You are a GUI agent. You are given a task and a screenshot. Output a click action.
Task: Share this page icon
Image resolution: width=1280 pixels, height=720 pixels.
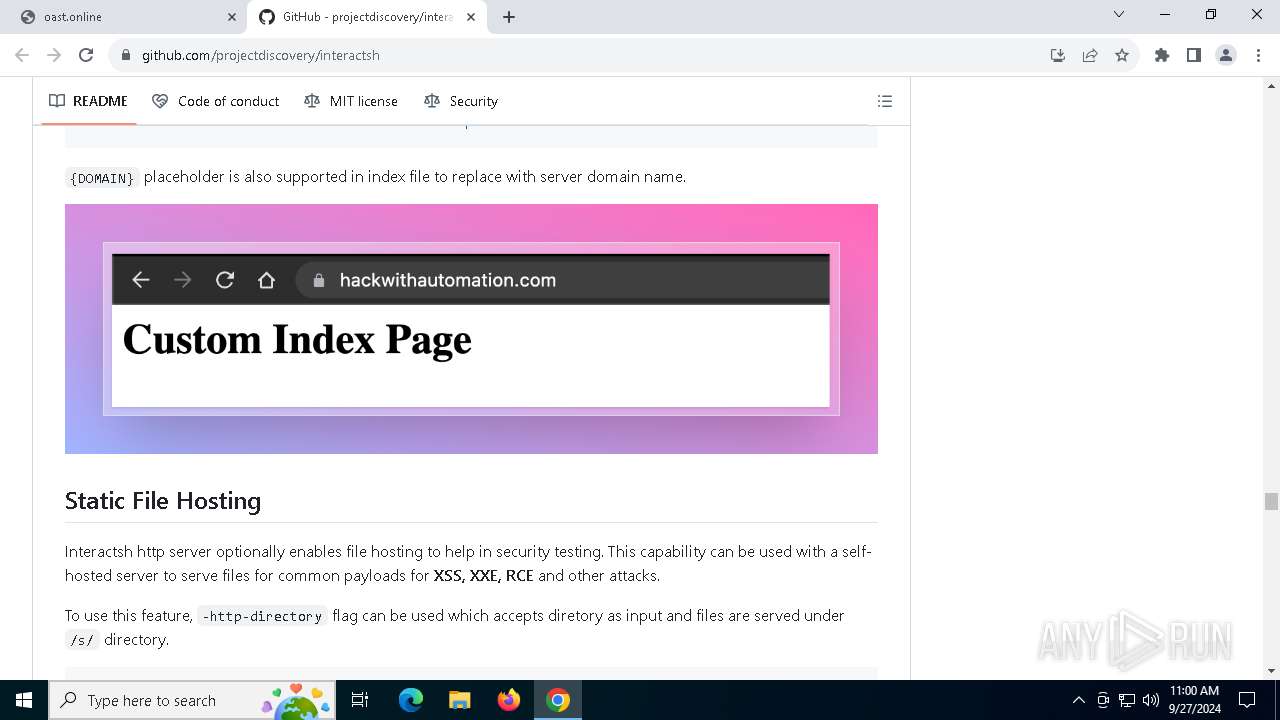tap(1090, 55)
